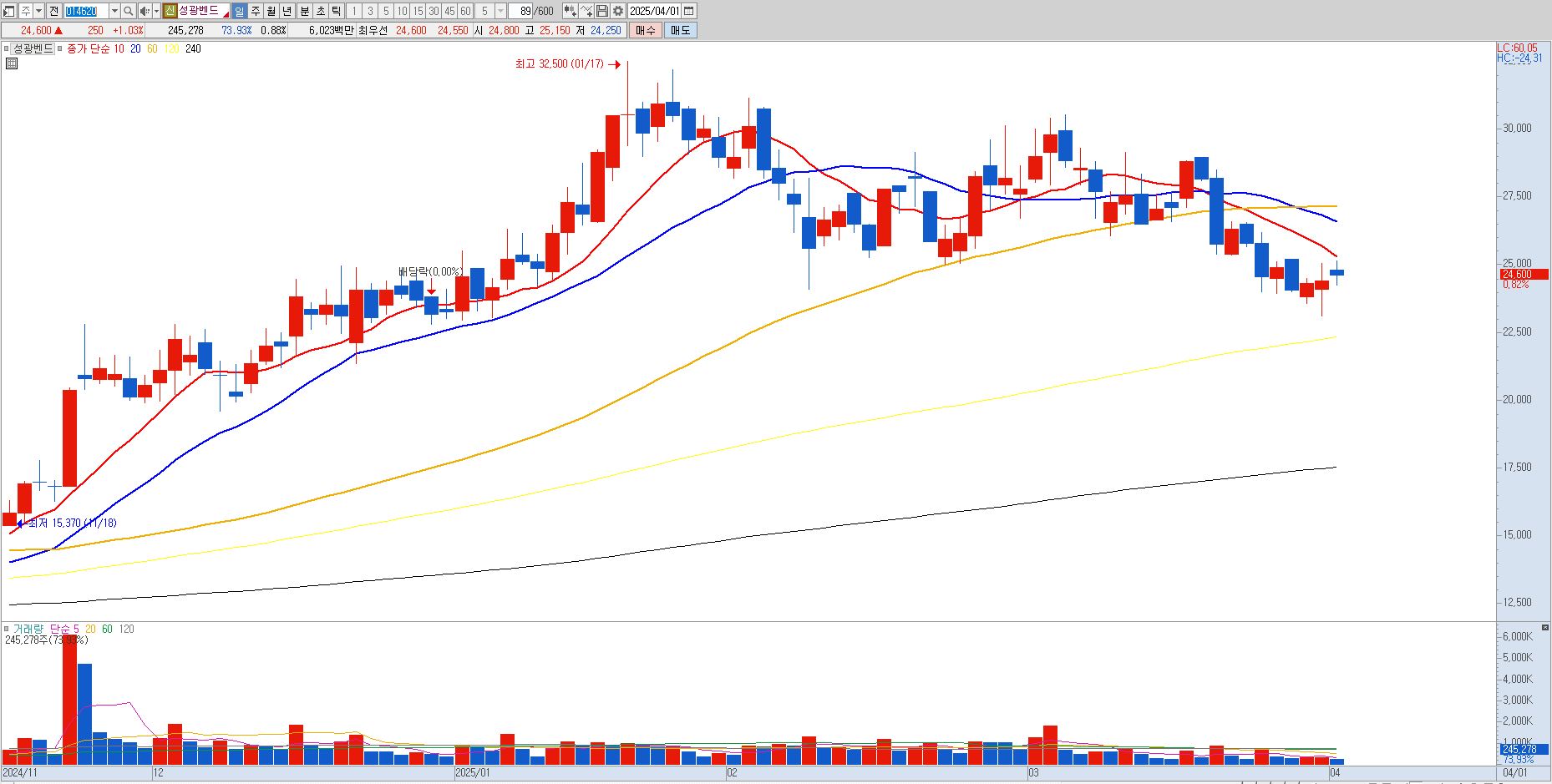Expand the dropdown next to speaker icon
The height and width of the screenshot is (784, 1552).
click(x=156, y=11)
